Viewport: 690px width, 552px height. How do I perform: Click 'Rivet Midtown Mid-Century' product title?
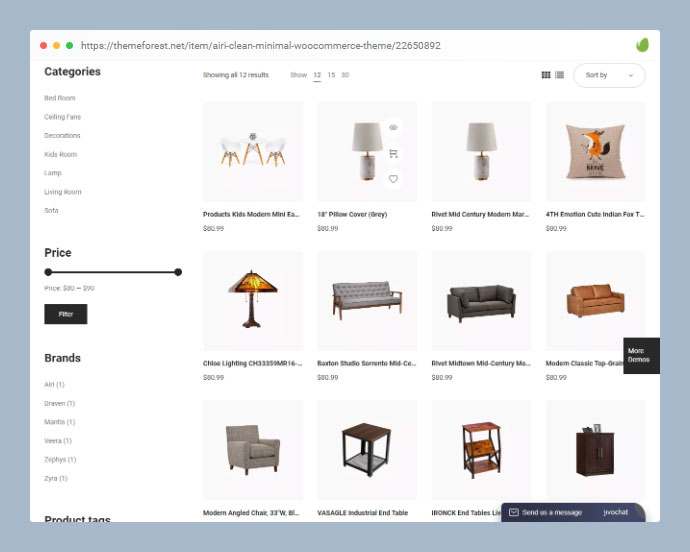coord(481,363)
